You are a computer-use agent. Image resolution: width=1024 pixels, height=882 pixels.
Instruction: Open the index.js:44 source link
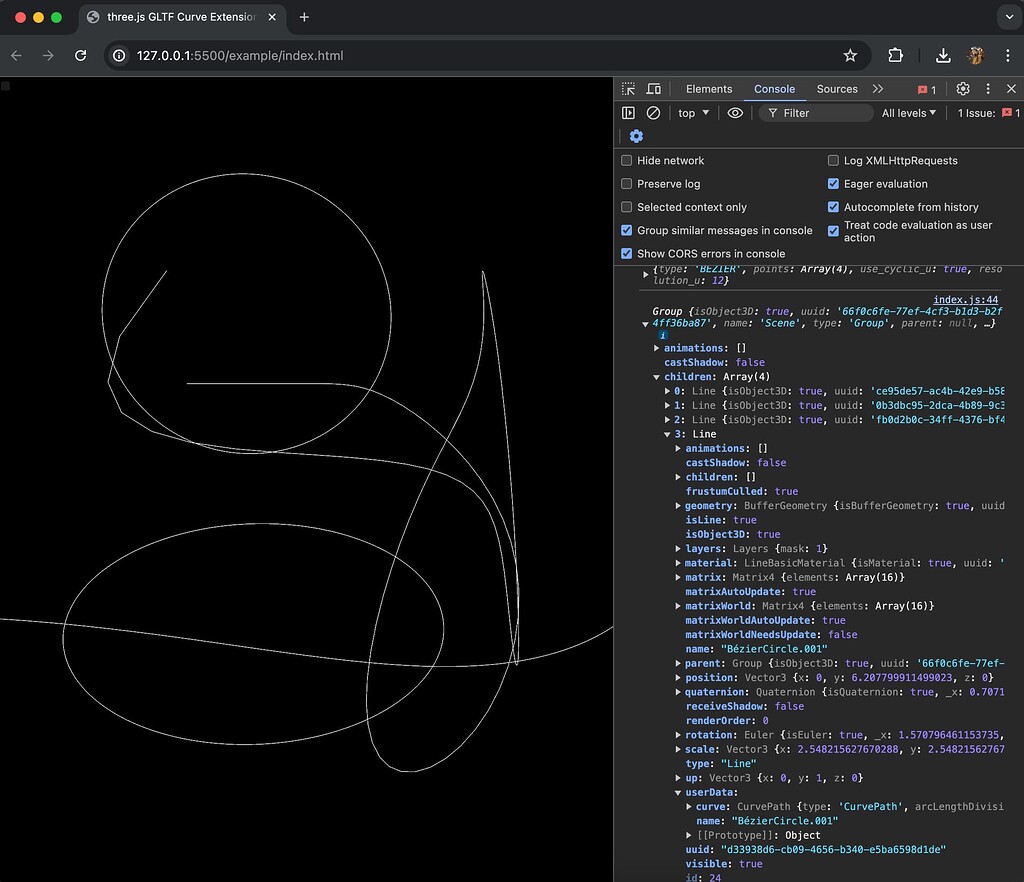coord(965,299)
